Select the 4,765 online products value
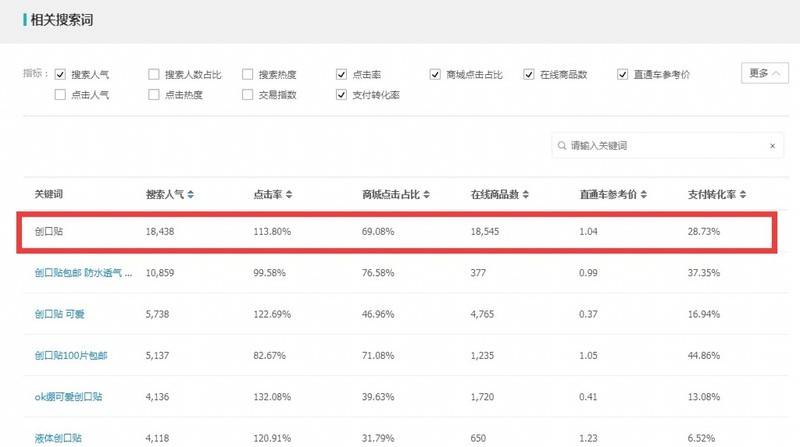Screen dimensions: 800x447 pos(482,314)
